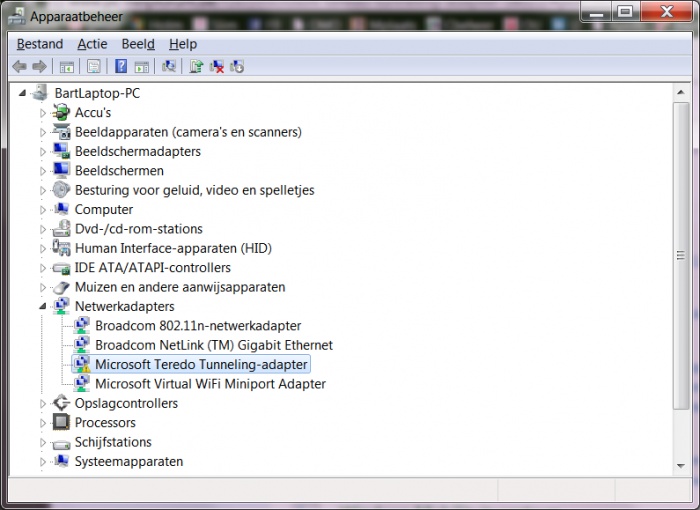Click the Beeldapparaten scanner icon

point(61,132)
